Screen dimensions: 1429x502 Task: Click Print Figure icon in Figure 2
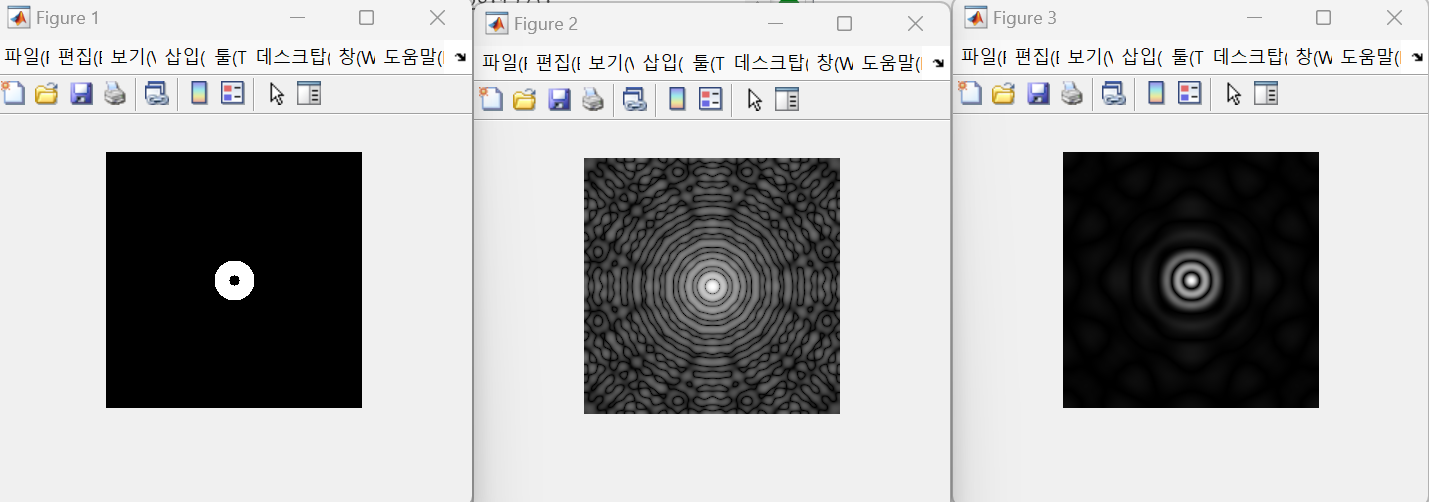coord(593,99)
